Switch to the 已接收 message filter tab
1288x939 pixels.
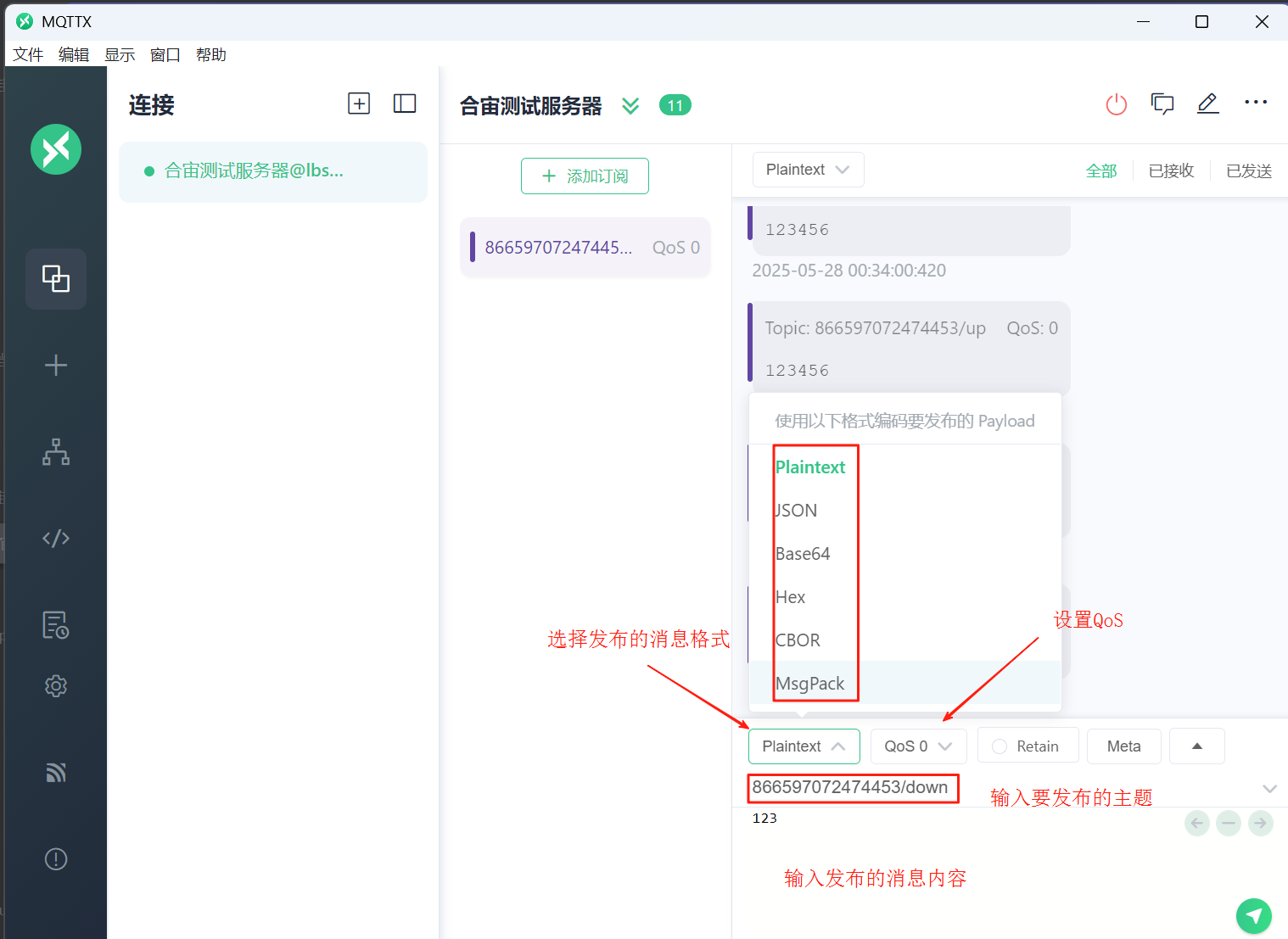(1171, 170)
